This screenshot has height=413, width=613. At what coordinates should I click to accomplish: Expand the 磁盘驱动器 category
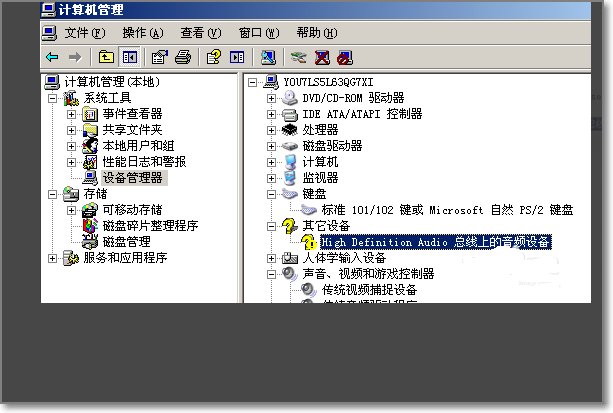271,146
